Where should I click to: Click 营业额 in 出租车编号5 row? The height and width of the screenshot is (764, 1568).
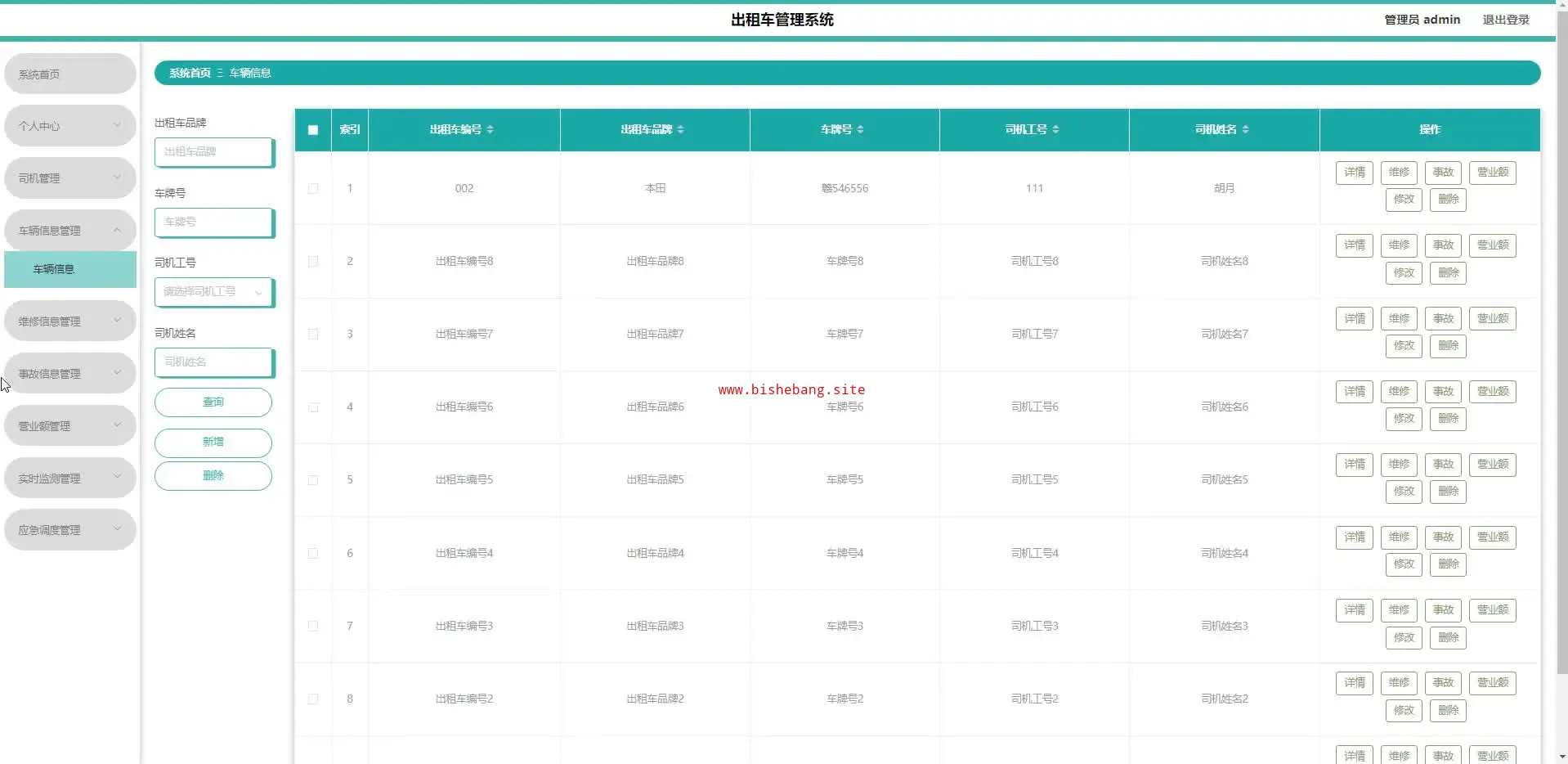[1493, 465]
